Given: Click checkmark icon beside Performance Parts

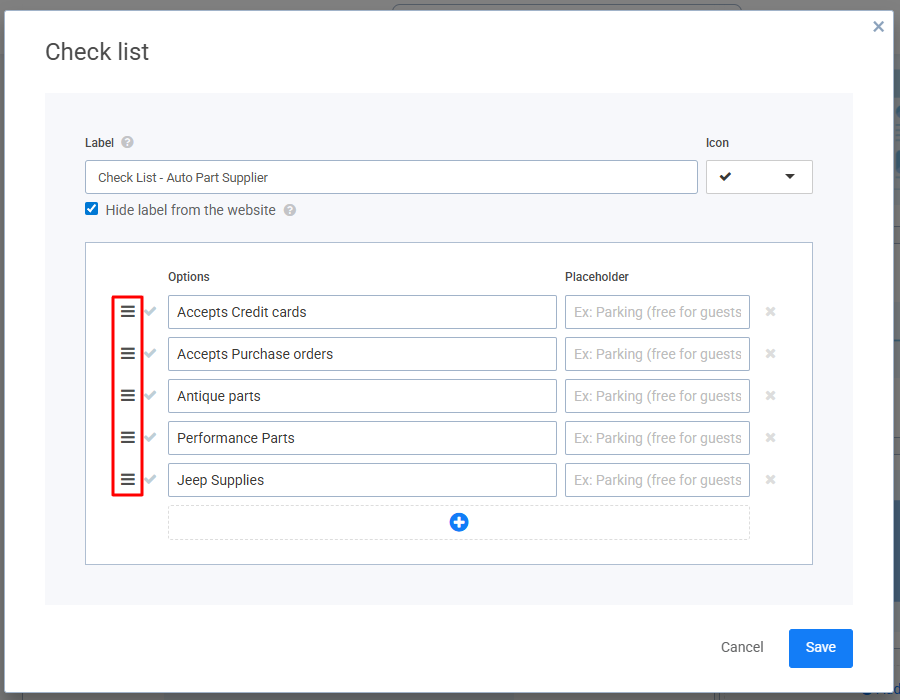Looking at the screenshot, I should coord(150,437).
